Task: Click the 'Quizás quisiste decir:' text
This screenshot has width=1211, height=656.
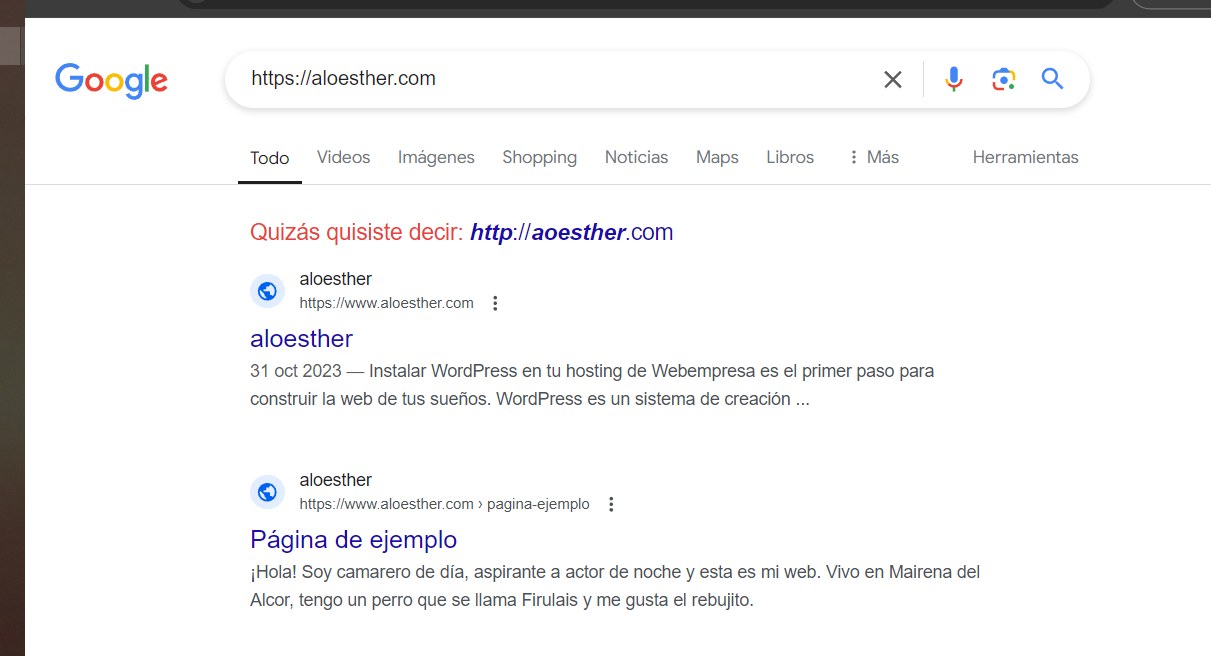Action: (x=357, y=232)
